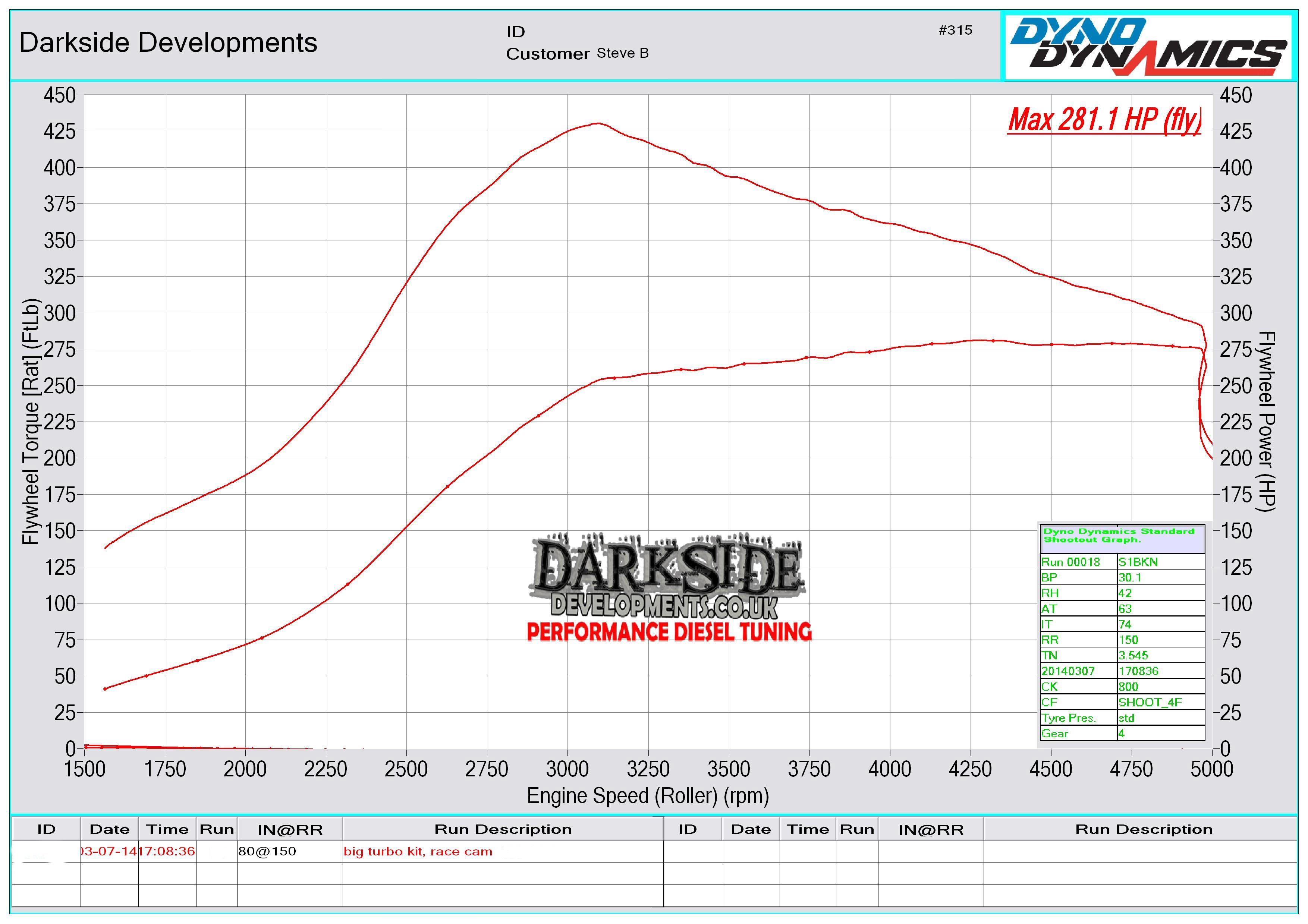Click the left-axis '425' tick label

point(60,132)
